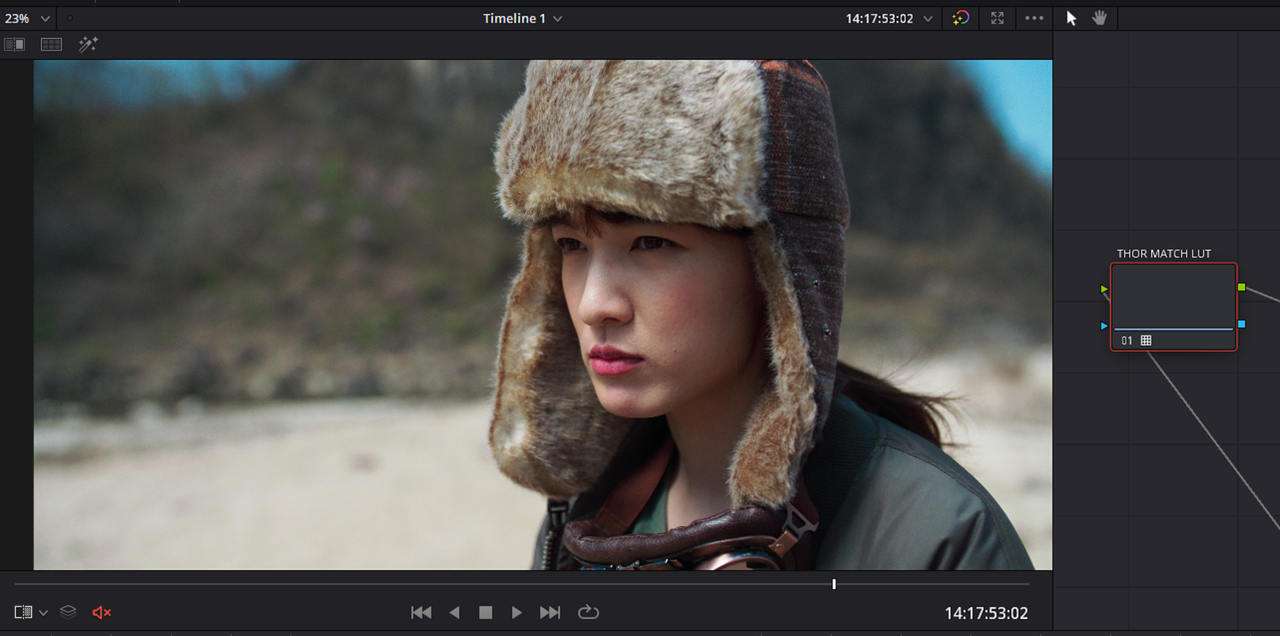Click the THOR MATCH LUT node label
1280x636 pixels.
click(x=1164, y=254)
